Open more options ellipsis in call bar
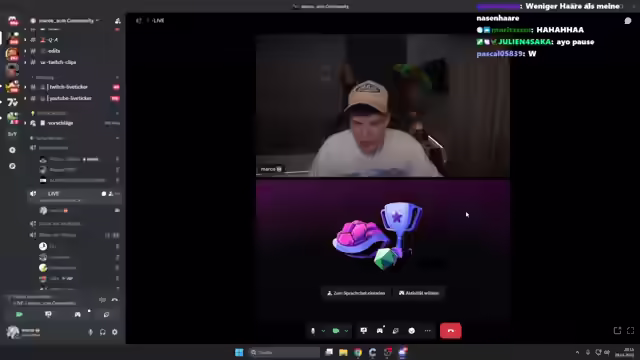The height and width of the screenshot is (360, 640). [x=427, y=331]
